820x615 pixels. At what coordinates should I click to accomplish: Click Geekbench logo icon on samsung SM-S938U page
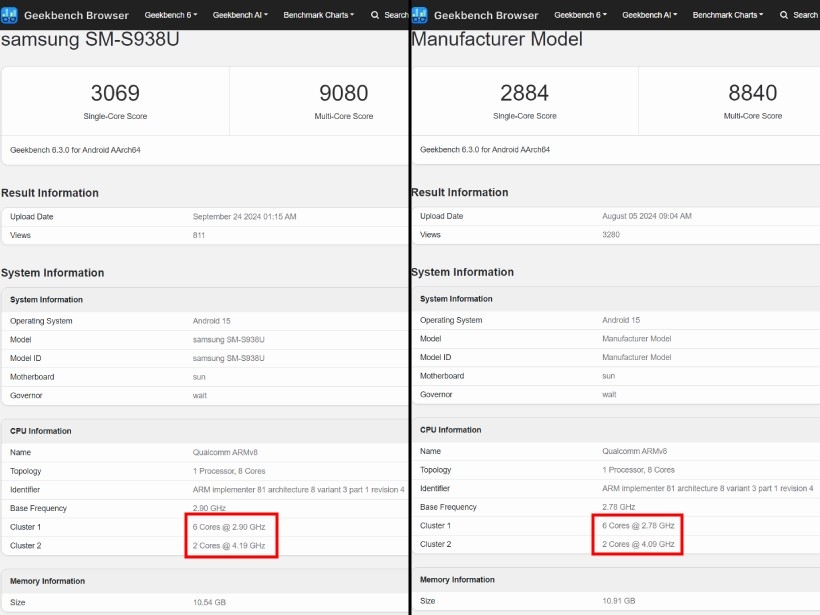pos(10,15)
